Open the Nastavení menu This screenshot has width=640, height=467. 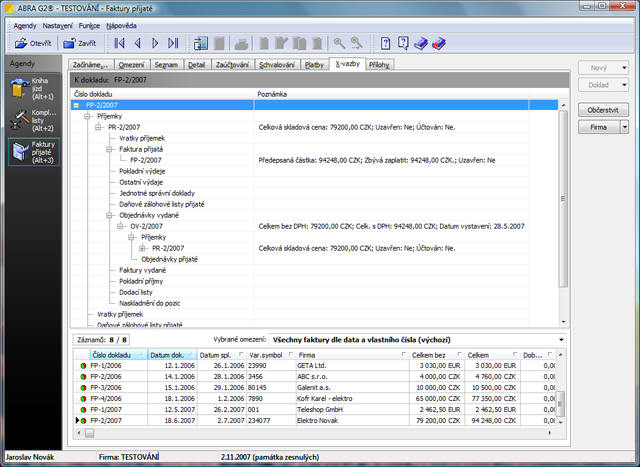pyautogui.click(x=58, y=26)
